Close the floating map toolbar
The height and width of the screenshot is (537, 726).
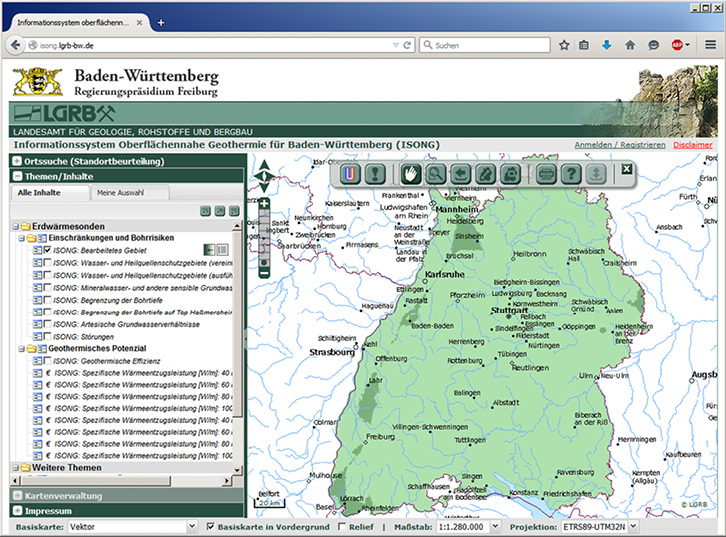click(x=626, y=169)
